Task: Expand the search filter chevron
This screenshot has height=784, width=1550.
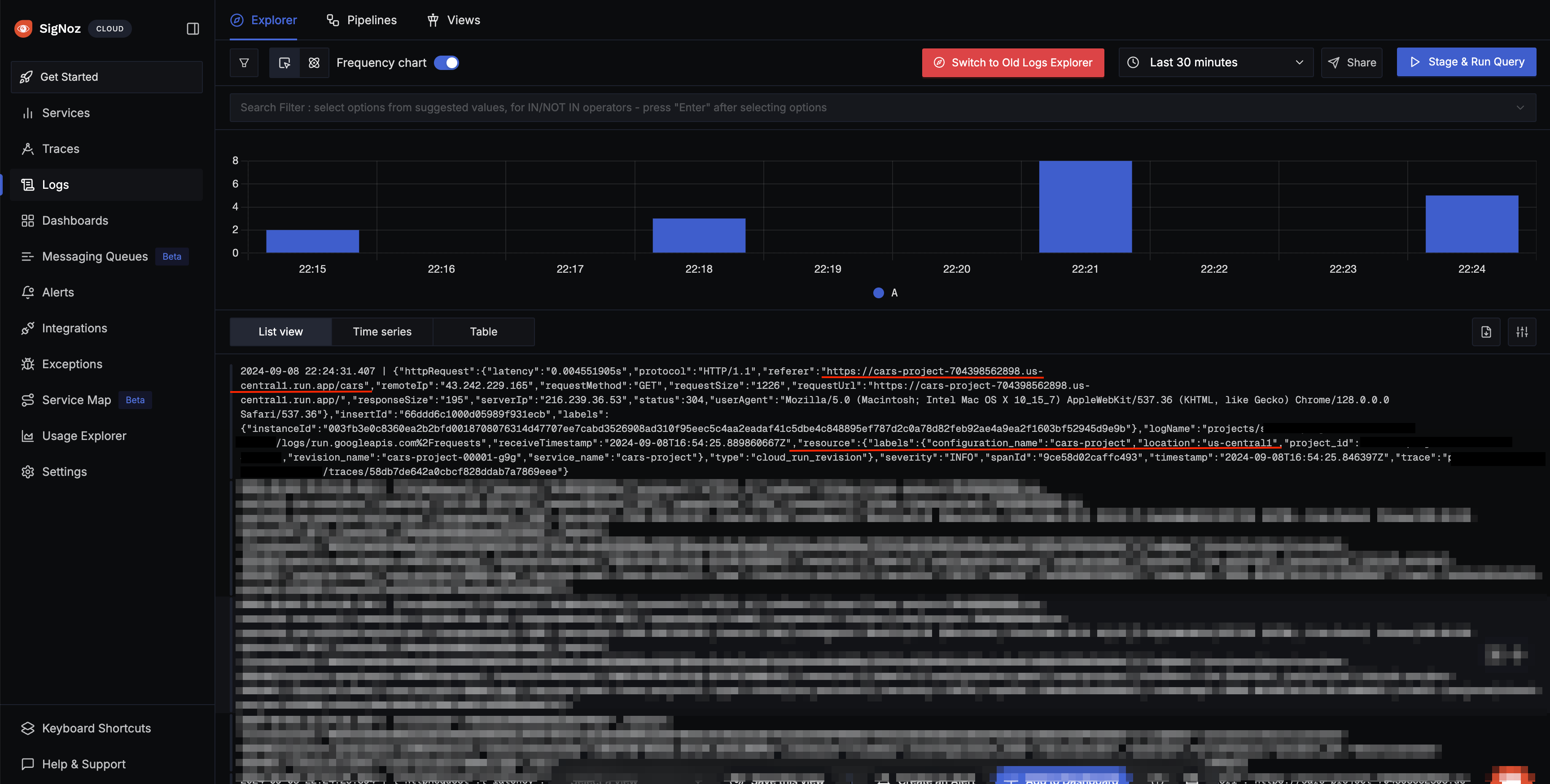Action: (1520, 108)
